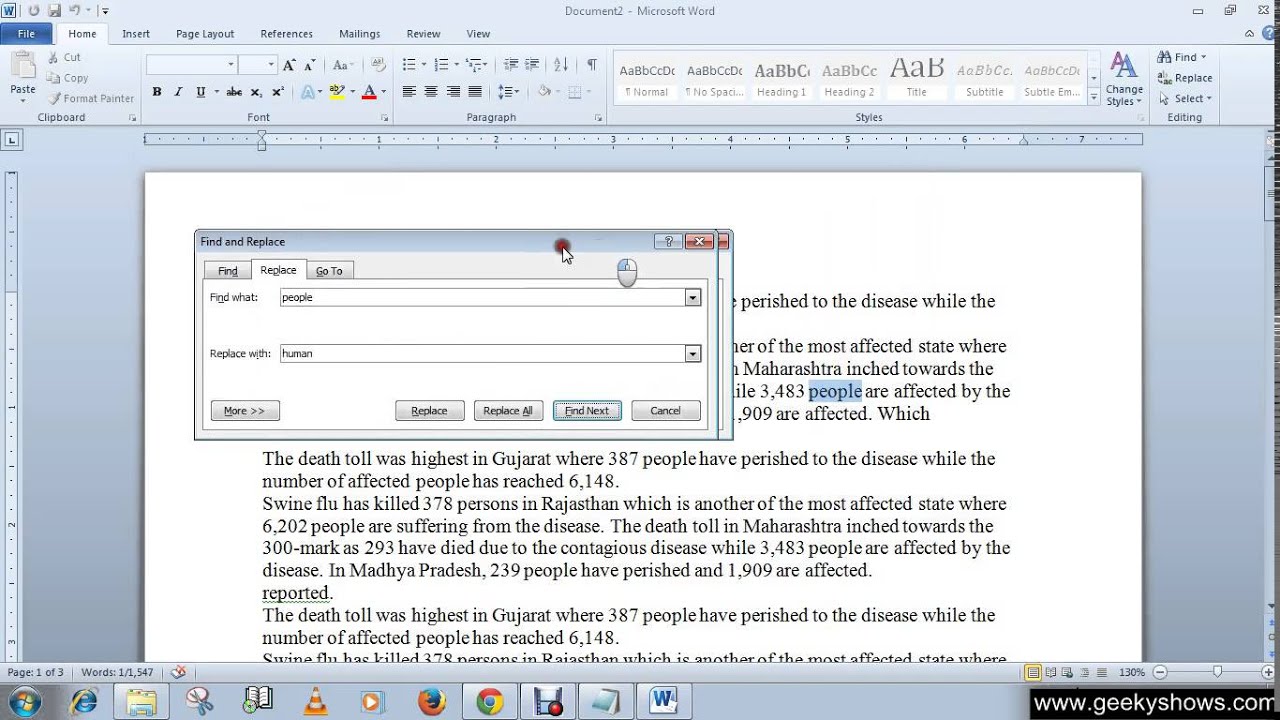Toggle Center alignment
This screenshot has width=1280, height=720.
pos(431,92)
